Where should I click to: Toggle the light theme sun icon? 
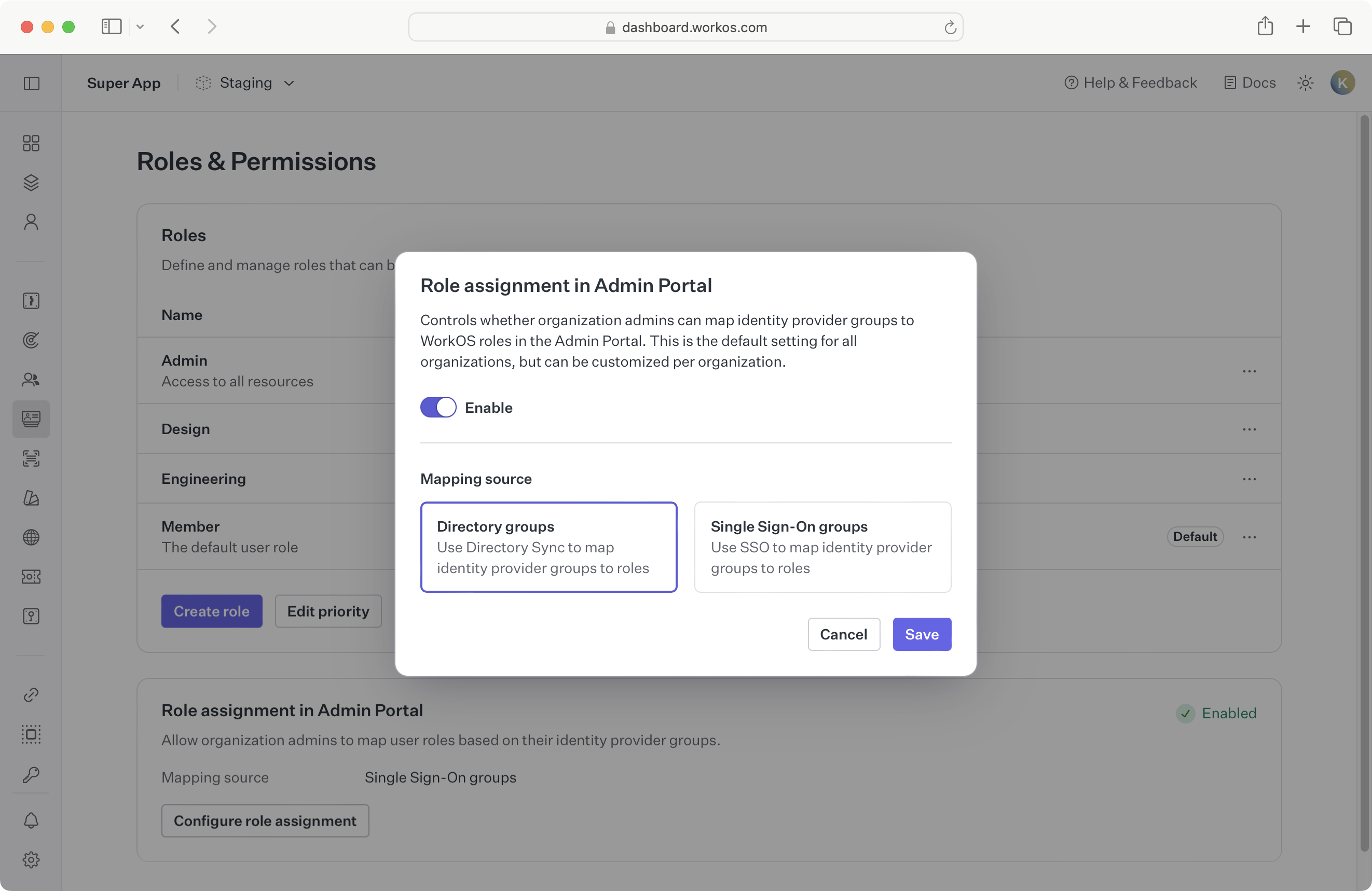(x=1305, y=83)
